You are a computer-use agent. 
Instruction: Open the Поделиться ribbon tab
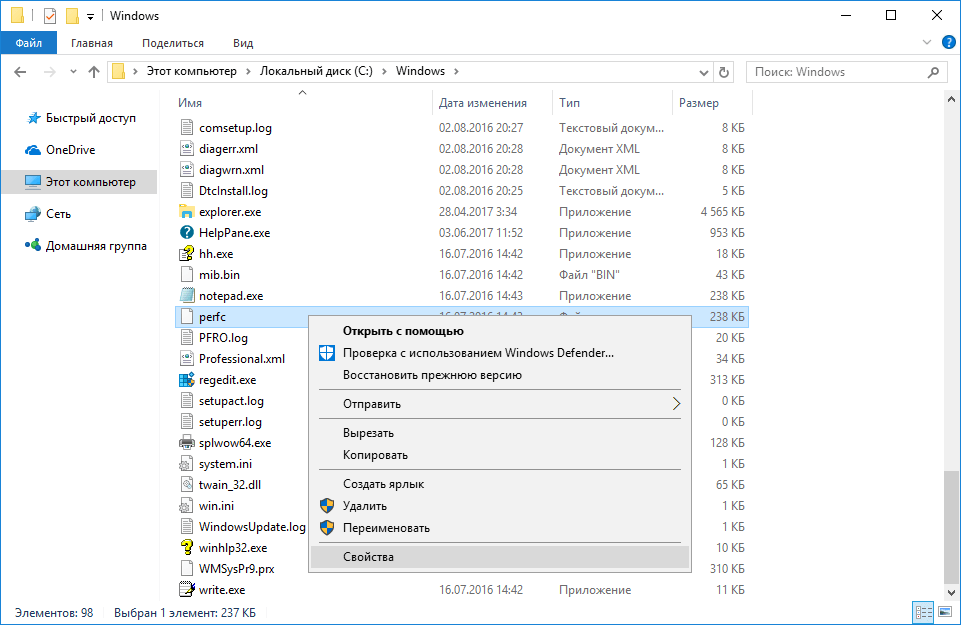tap(173, 43)
